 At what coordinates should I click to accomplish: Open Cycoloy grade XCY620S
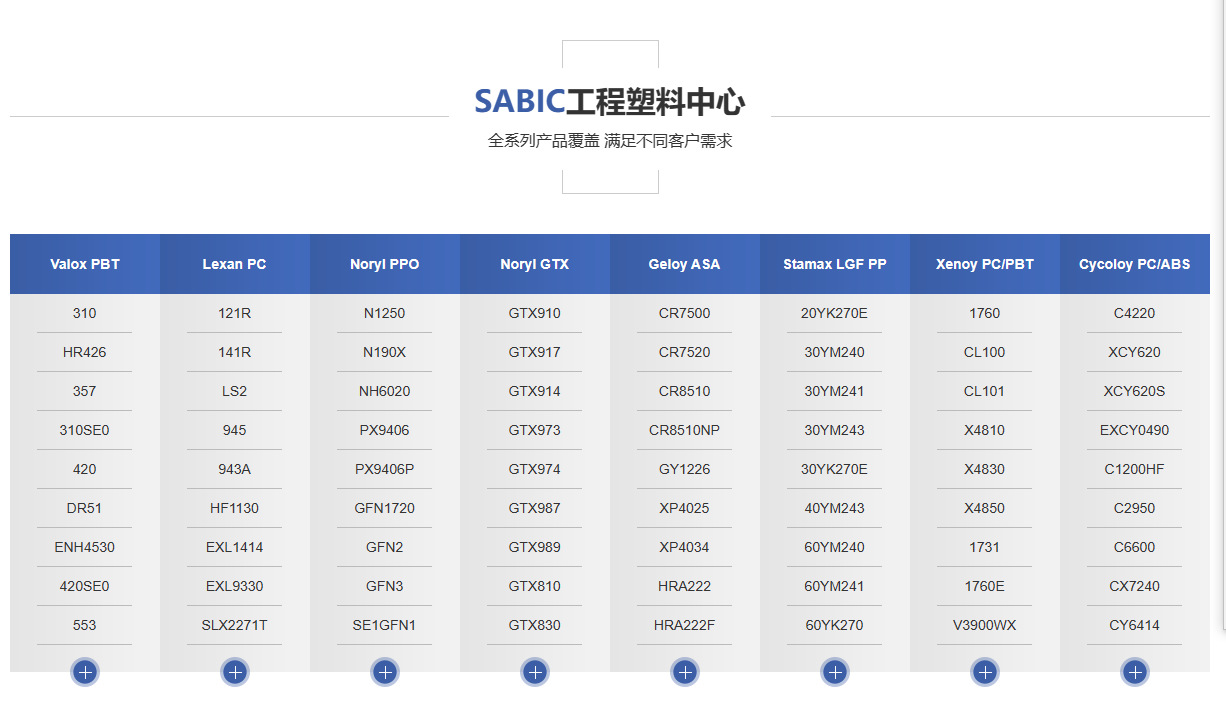tap(1135, 391)
